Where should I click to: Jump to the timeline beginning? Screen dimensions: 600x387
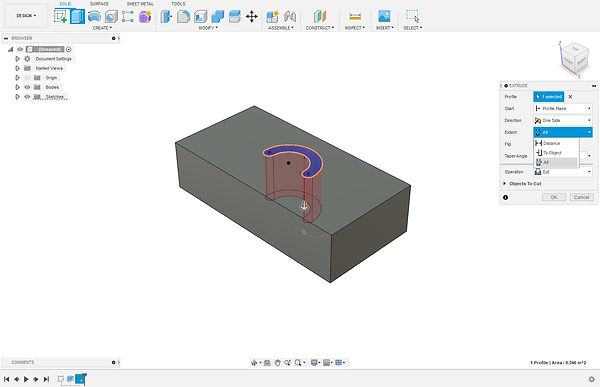7,379
